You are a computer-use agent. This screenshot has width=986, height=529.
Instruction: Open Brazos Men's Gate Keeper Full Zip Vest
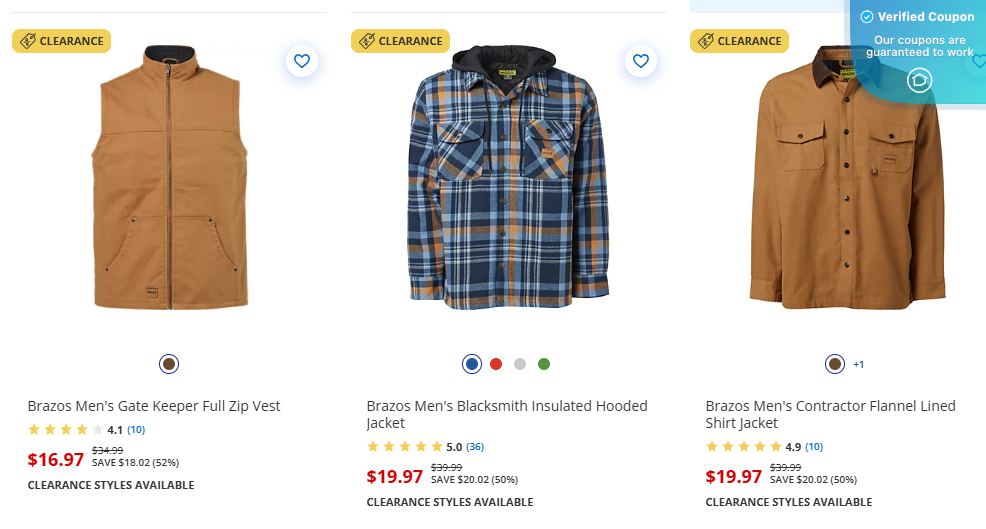tap(154, 406)
